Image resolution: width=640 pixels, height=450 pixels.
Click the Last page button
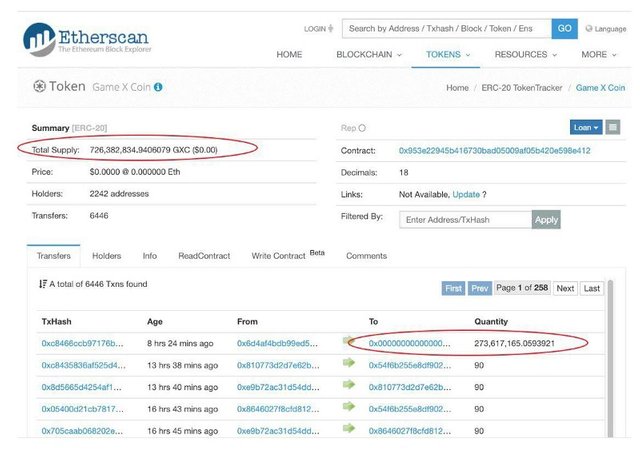(591, 288)
